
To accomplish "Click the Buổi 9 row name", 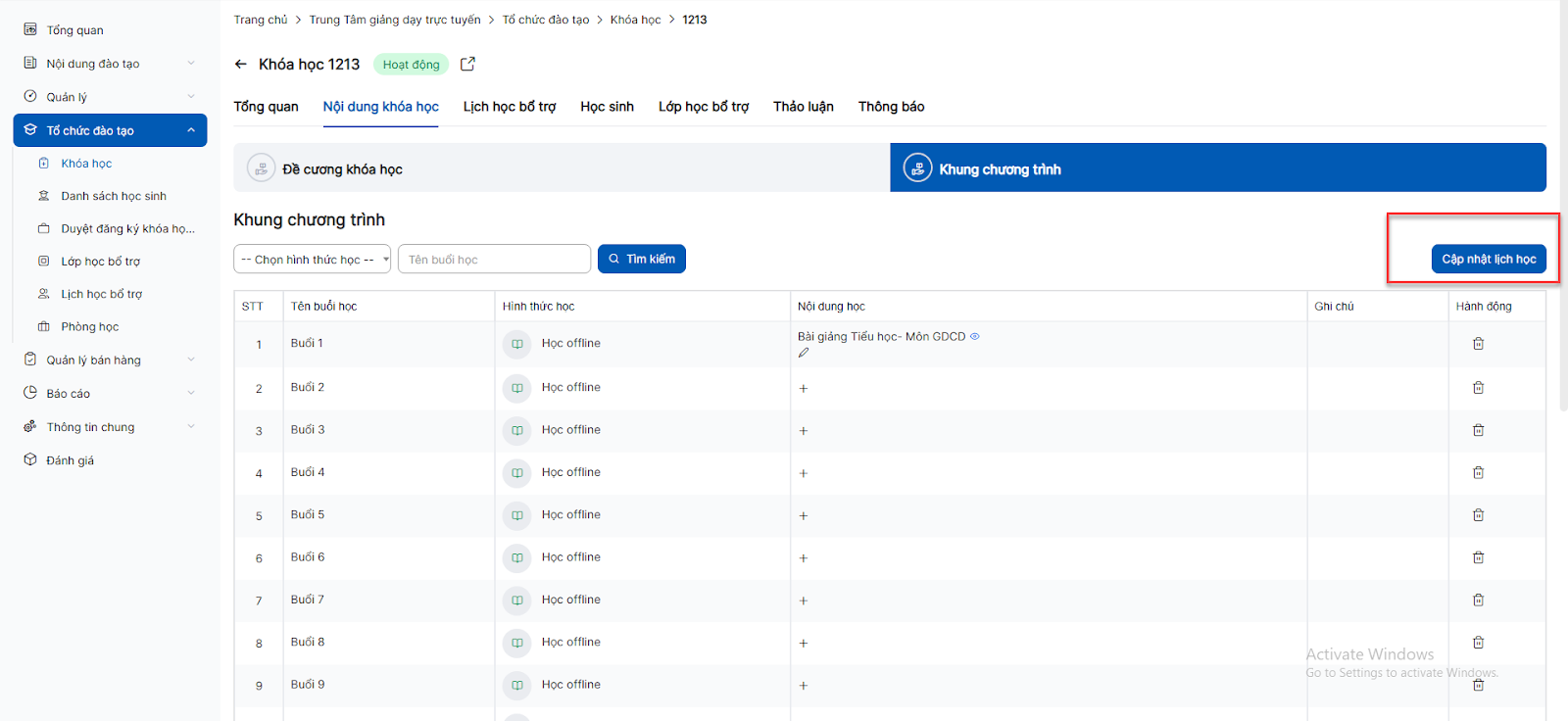I will pos(308,685).
